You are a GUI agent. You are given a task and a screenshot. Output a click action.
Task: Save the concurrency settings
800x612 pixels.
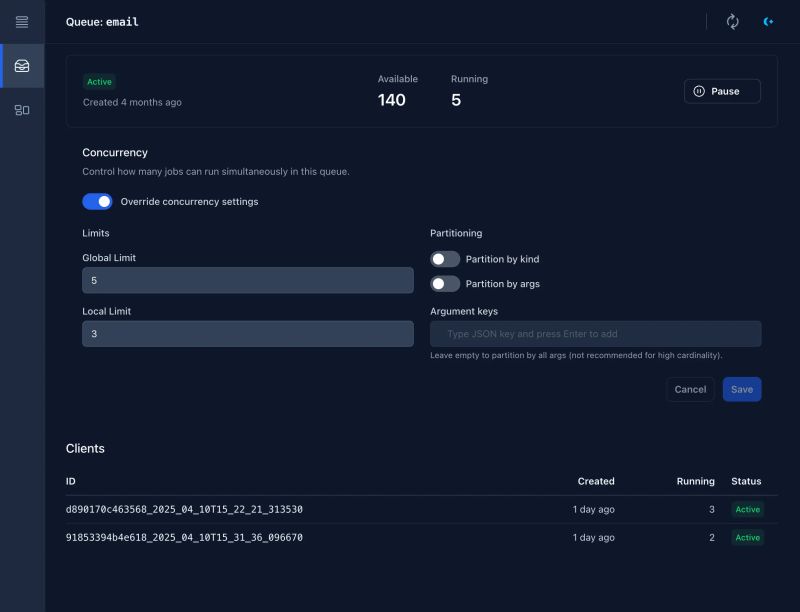[742, 389]
